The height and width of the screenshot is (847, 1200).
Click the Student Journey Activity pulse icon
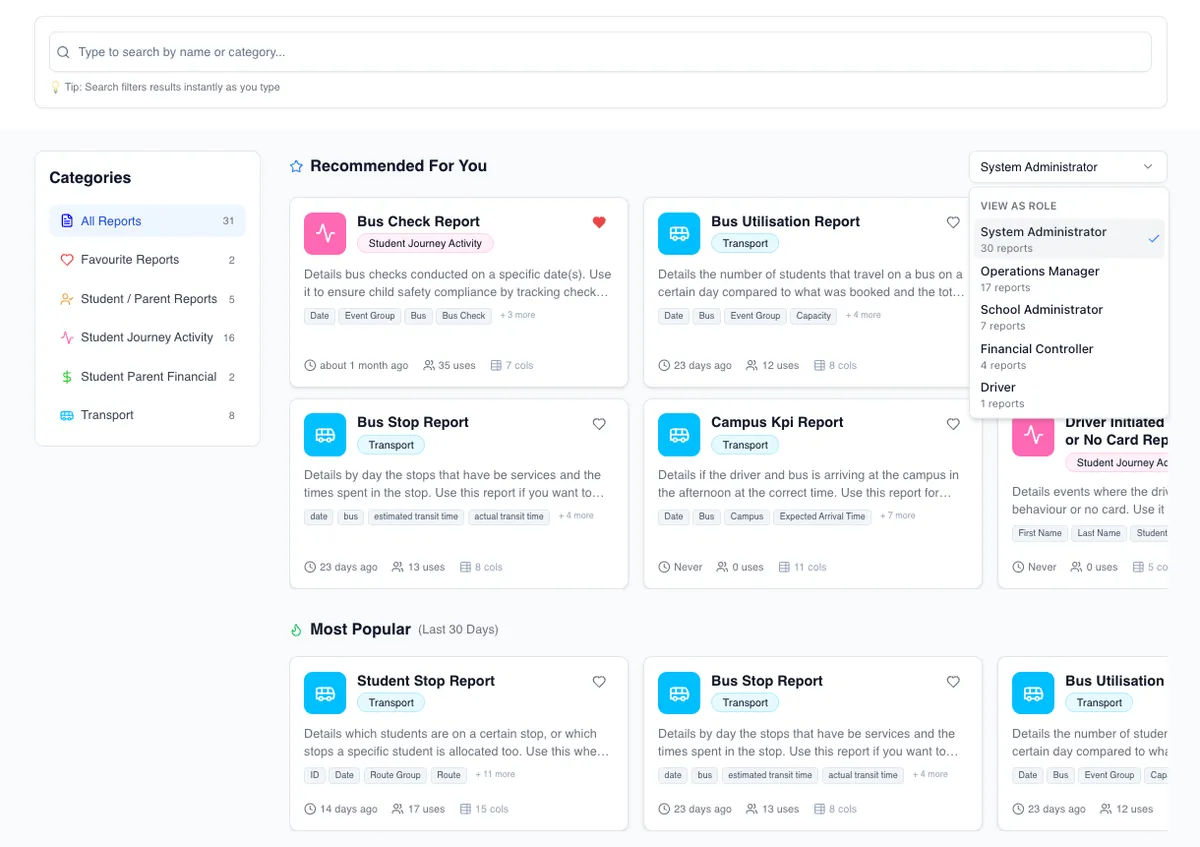pos(67,338)
